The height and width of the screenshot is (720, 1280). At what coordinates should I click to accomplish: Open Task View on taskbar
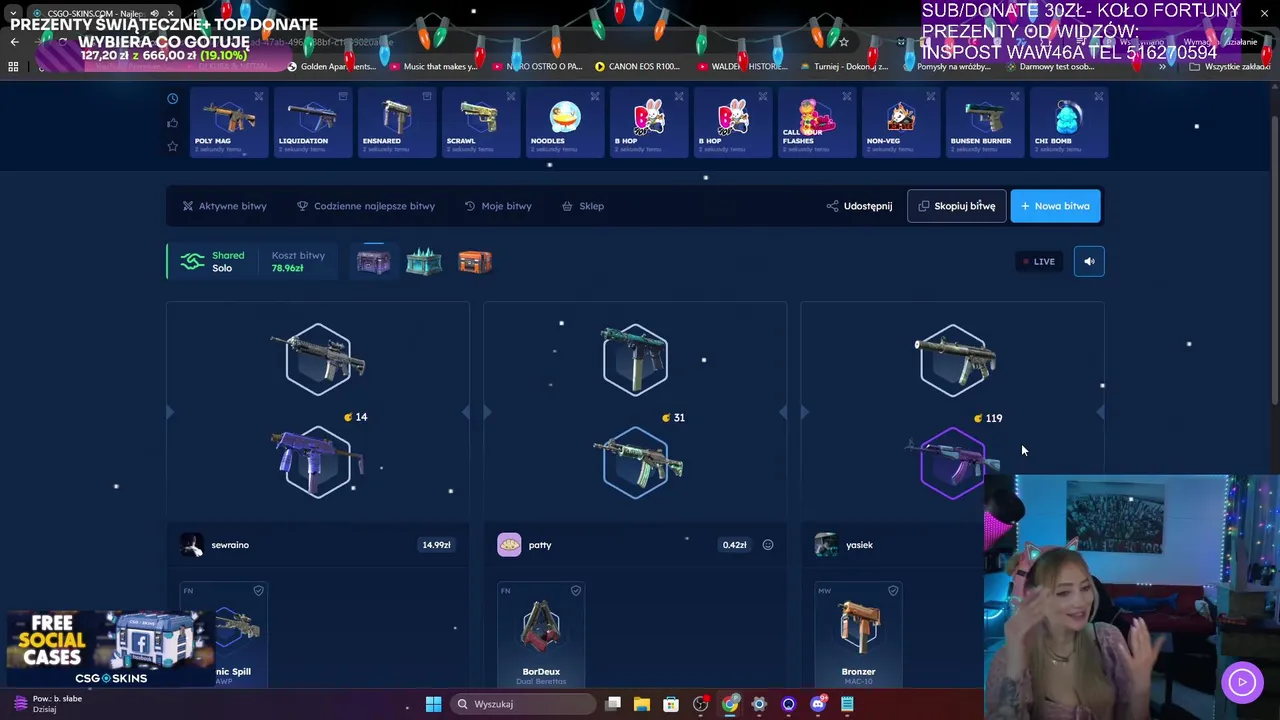[x=613, y=704]
